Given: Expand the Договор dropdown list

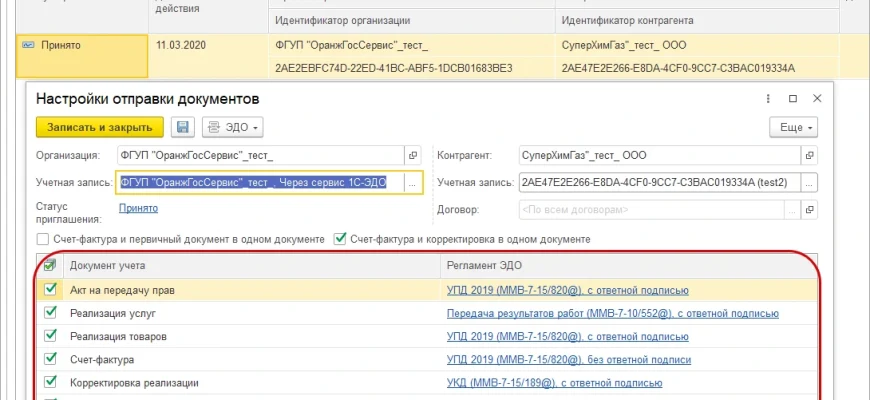Looking at the screenshot, I should [x=791, y=210].
